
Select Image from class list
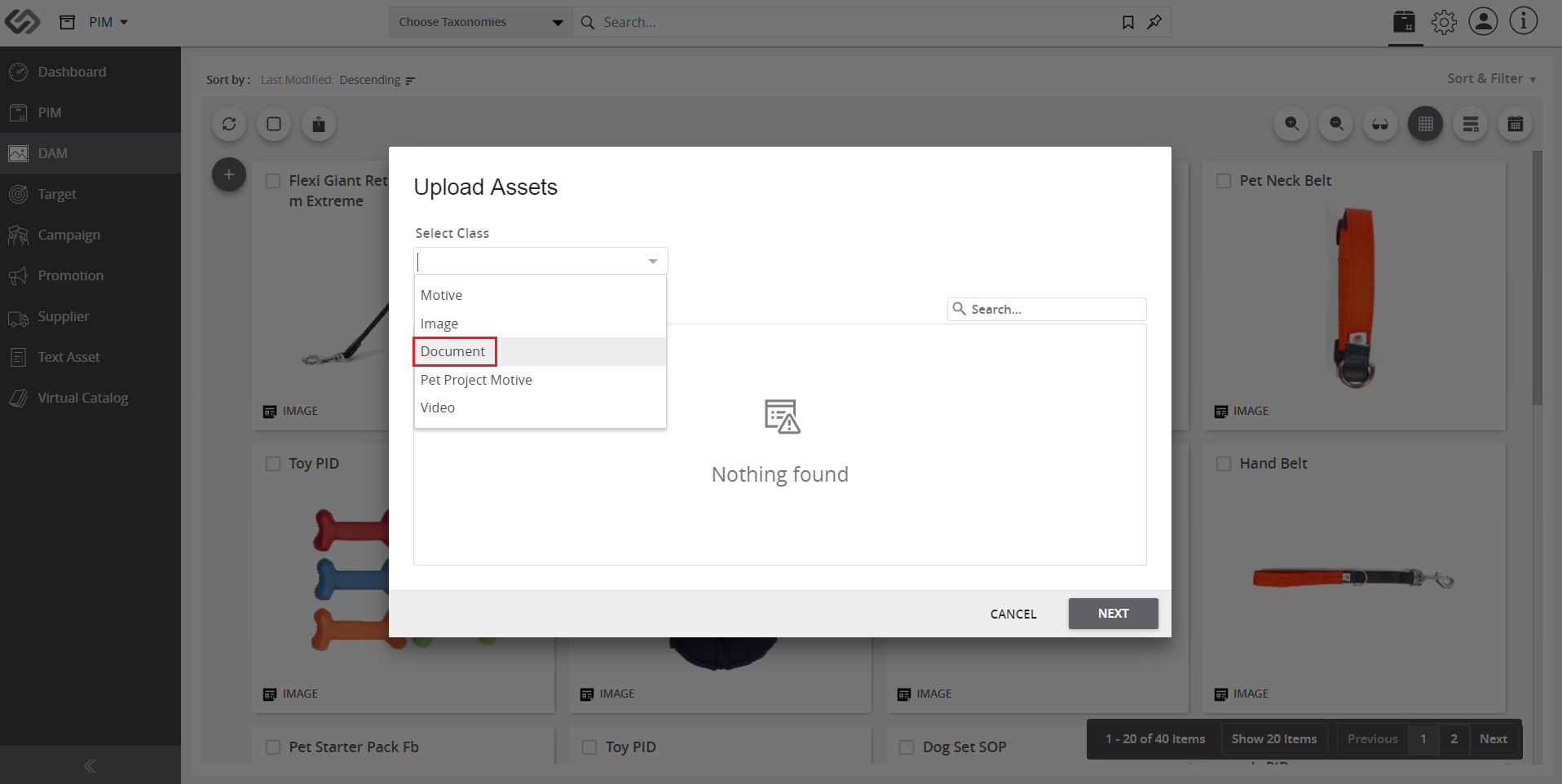[541, 324]
